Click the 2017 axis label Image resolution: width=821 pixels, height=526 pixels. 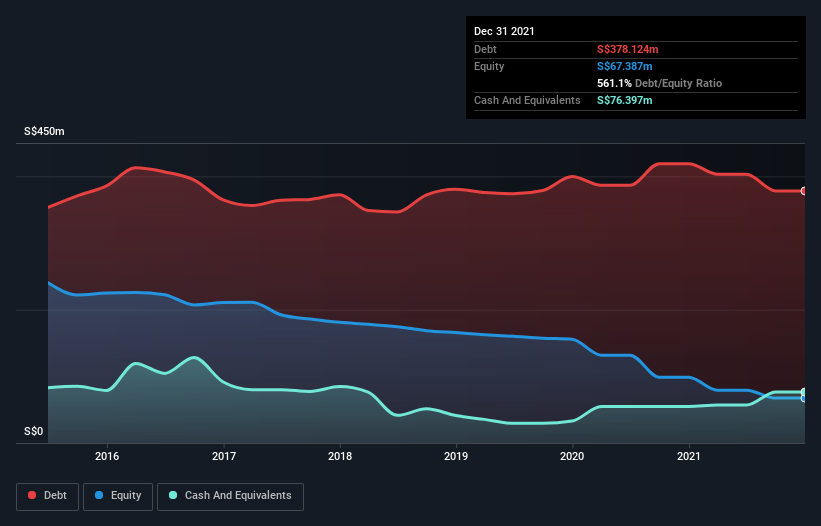[x=224, y=456]
